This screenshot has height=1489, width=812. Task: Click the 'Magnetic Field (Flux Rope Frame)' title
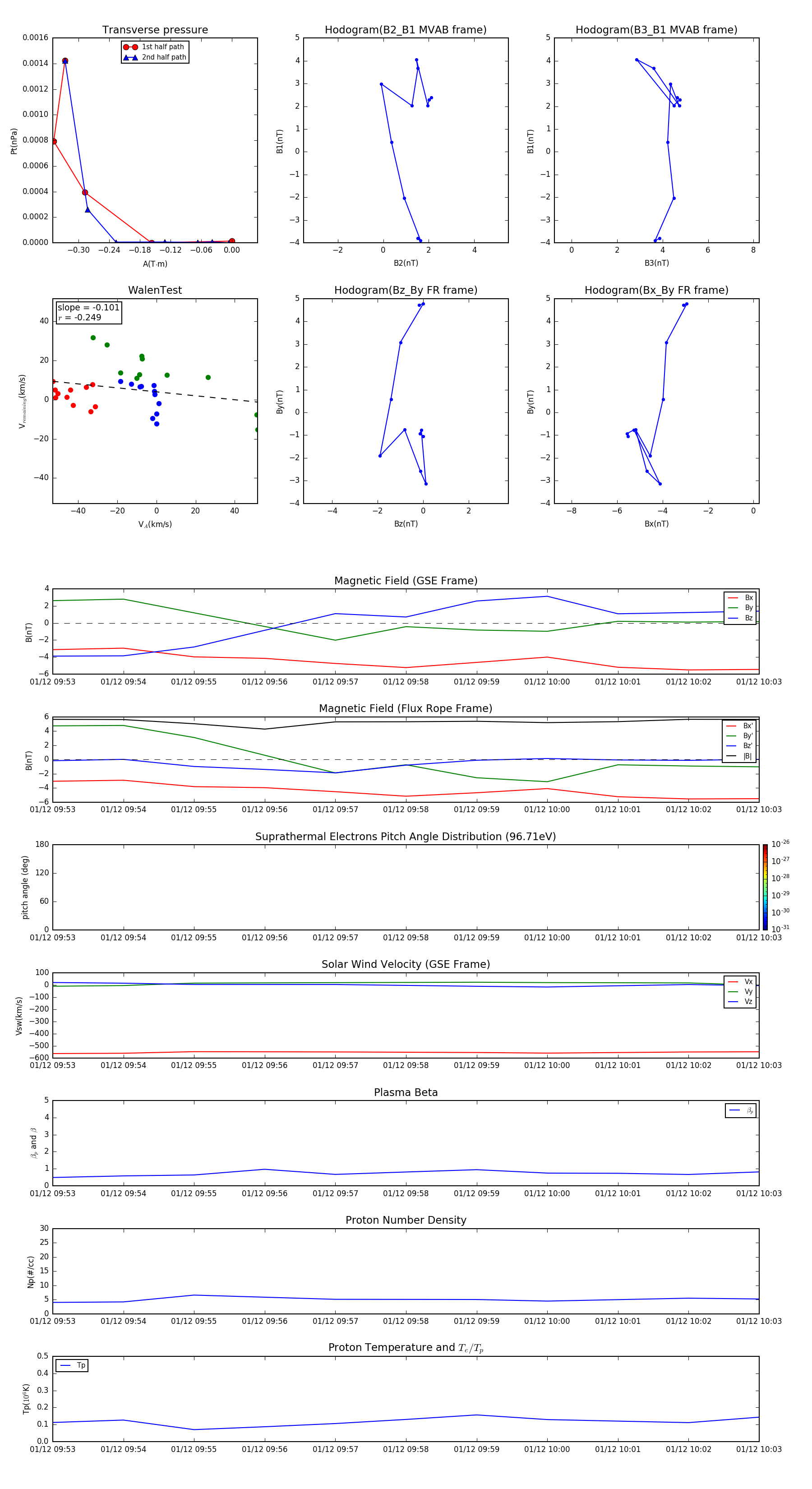click(x=406, y=709)
